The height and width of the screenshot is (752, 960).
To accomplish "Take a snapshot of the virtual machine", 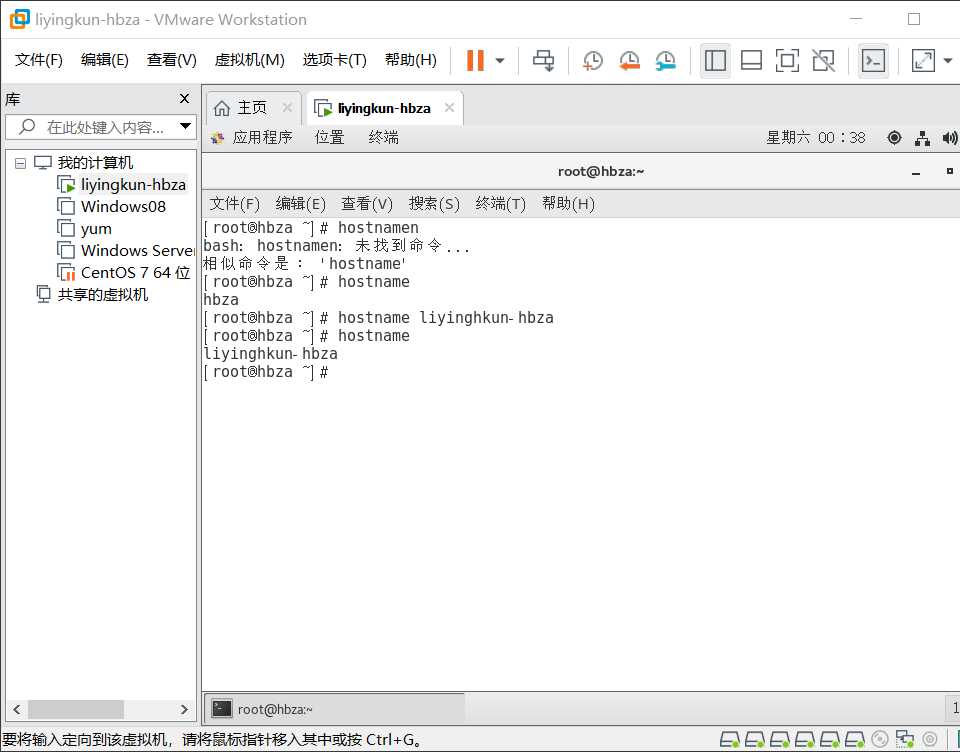I will [592, 60].
